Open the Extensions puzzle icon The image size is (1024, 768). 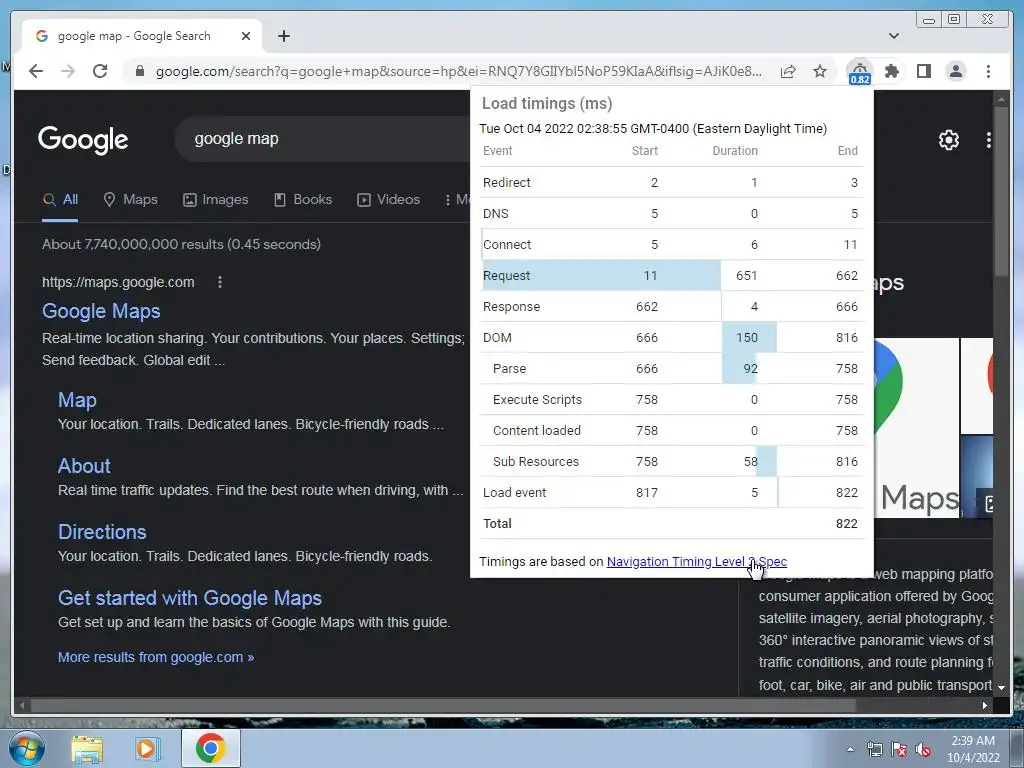coord(891,71)
